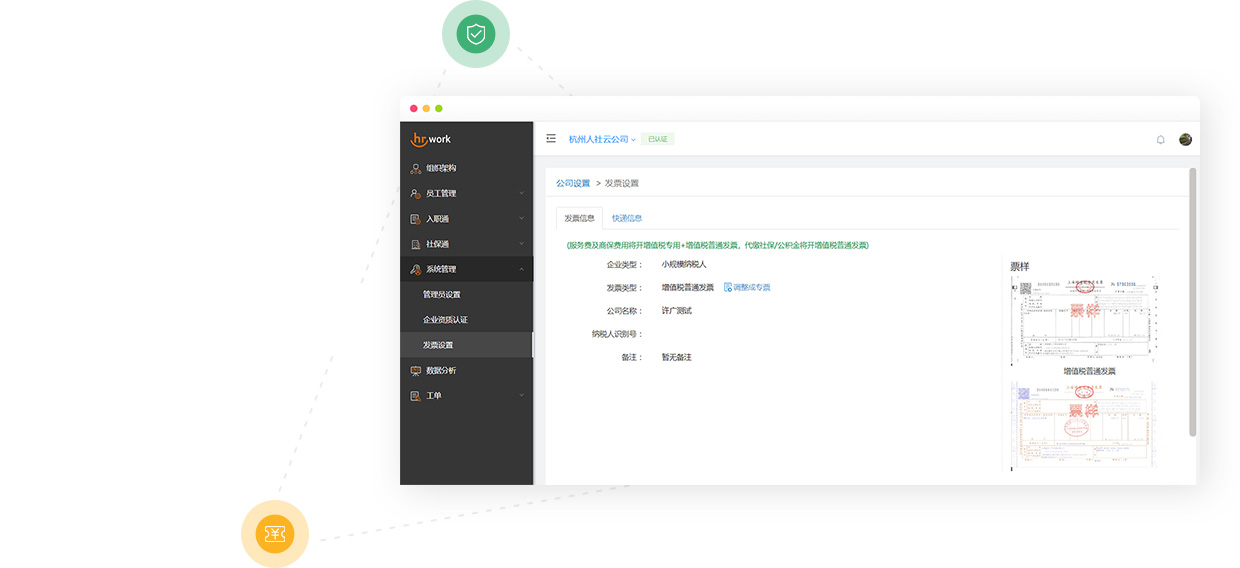Expand the 入职通 menu chevron

point(521,219)
